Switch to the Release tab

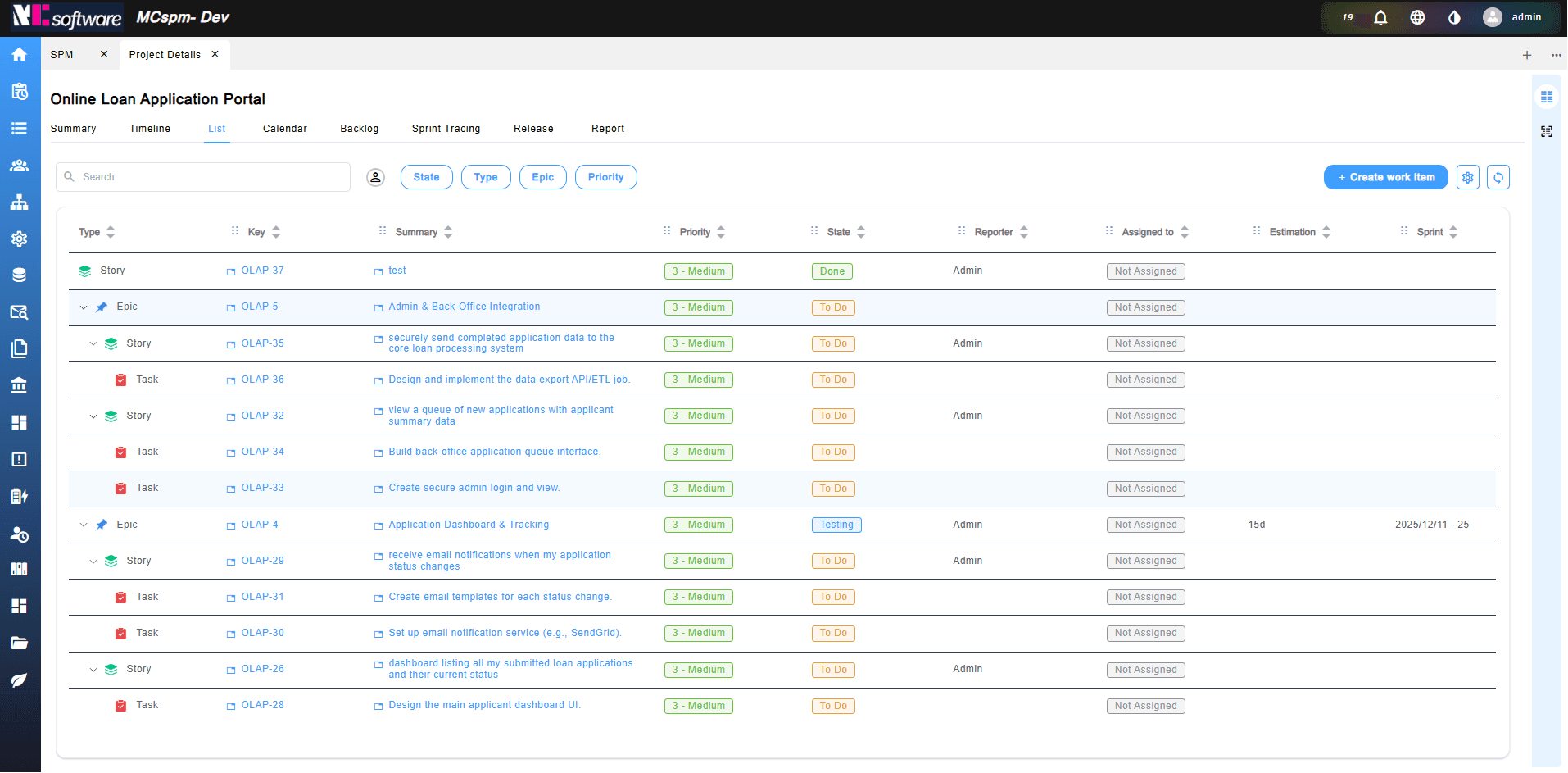(x=534, y=129)
